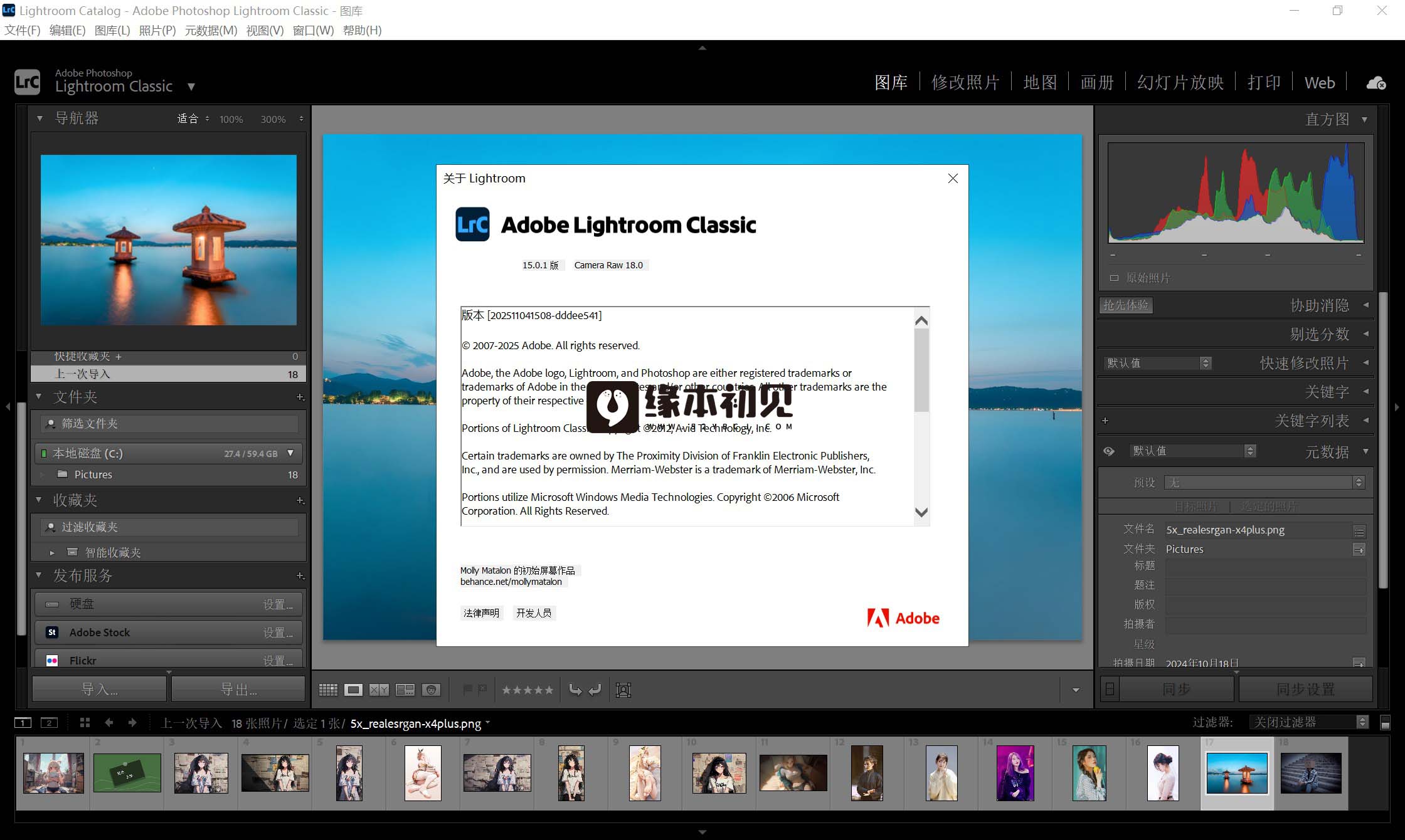Switch to the 修改照片 module
The image size is (1405, 840).
click(965, 83)
